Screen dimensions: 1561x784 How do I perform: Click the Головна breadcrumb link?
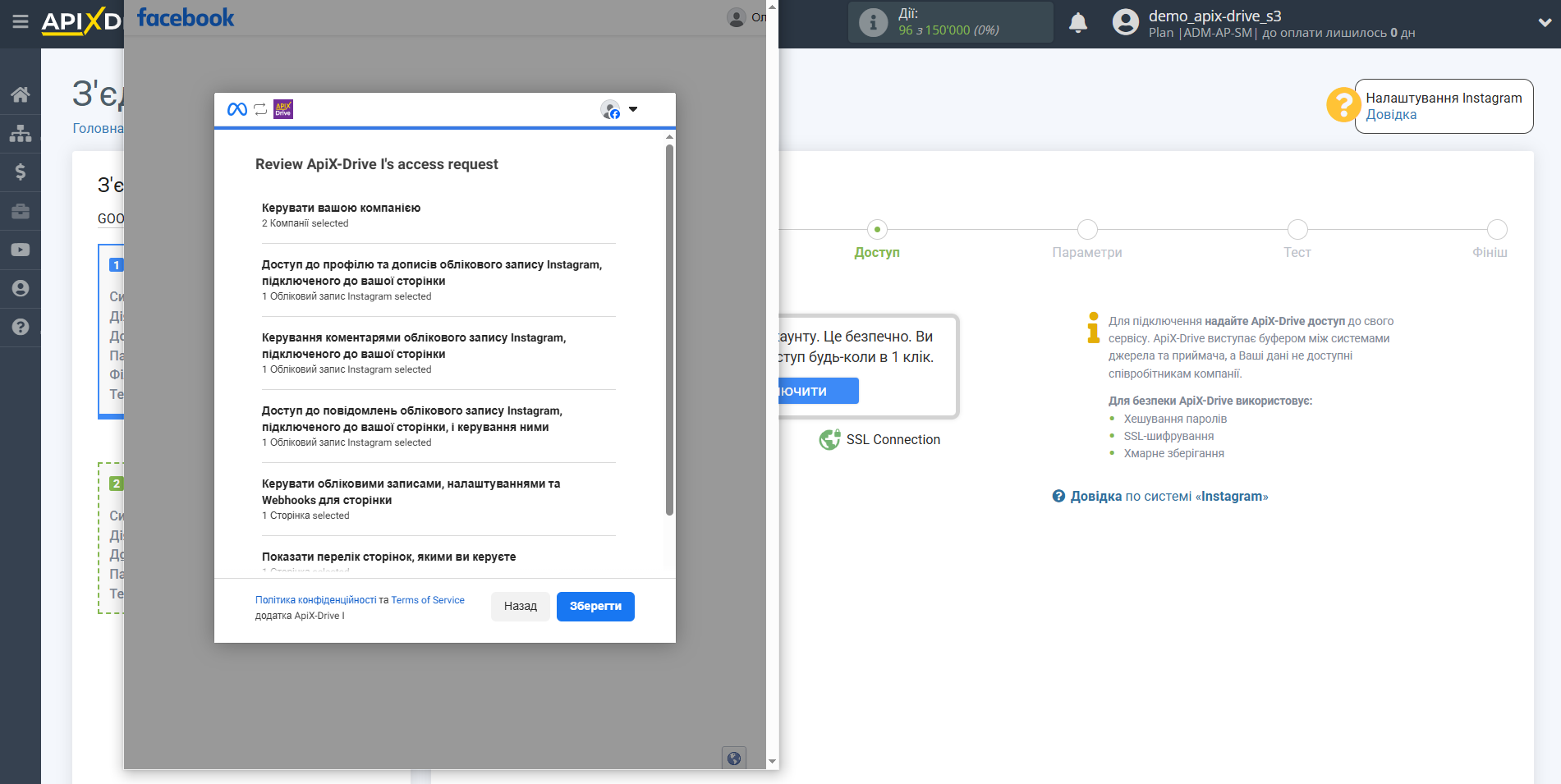coord(98,129)
